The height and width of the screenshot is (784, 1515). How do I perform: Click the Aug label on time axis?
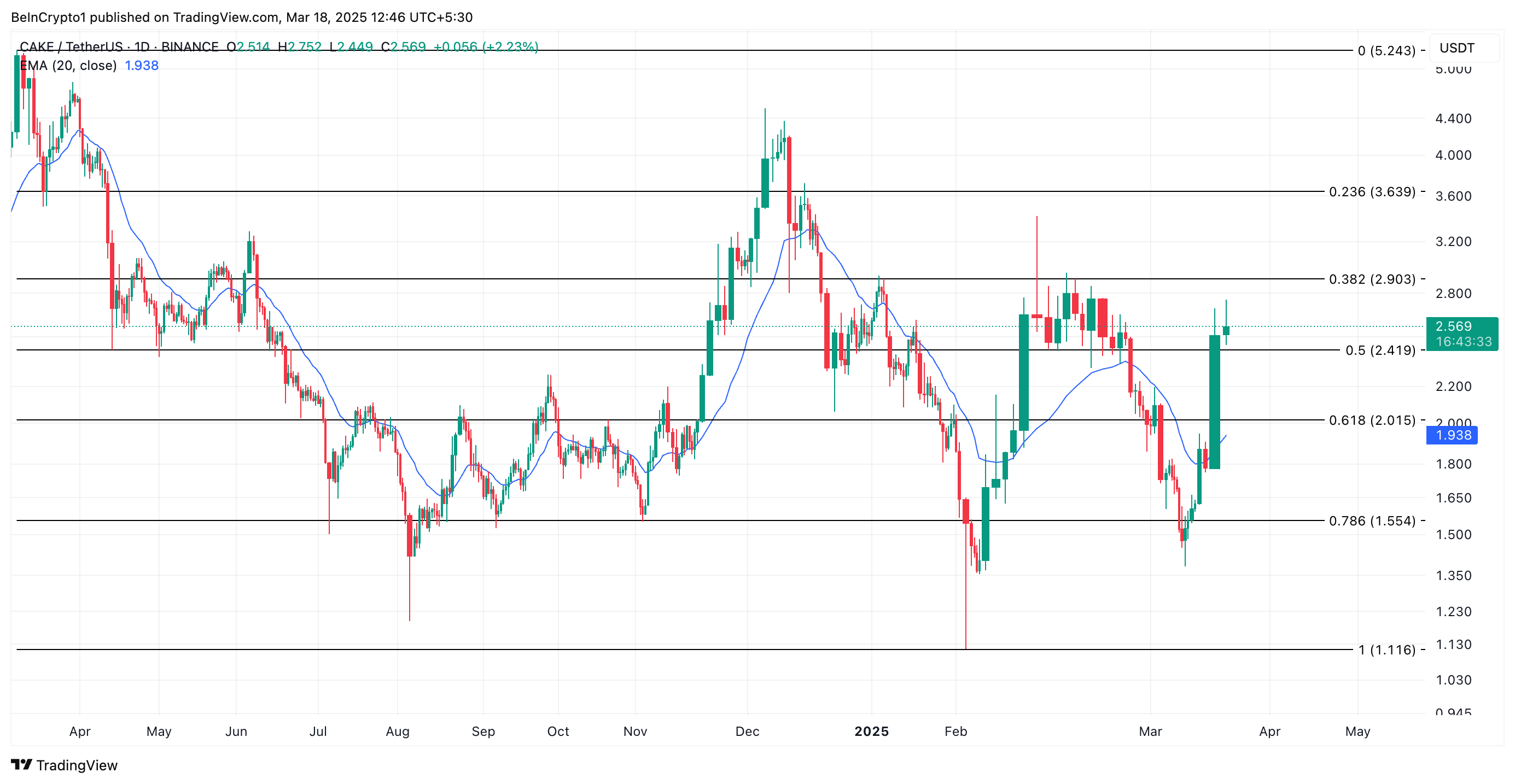398,731
